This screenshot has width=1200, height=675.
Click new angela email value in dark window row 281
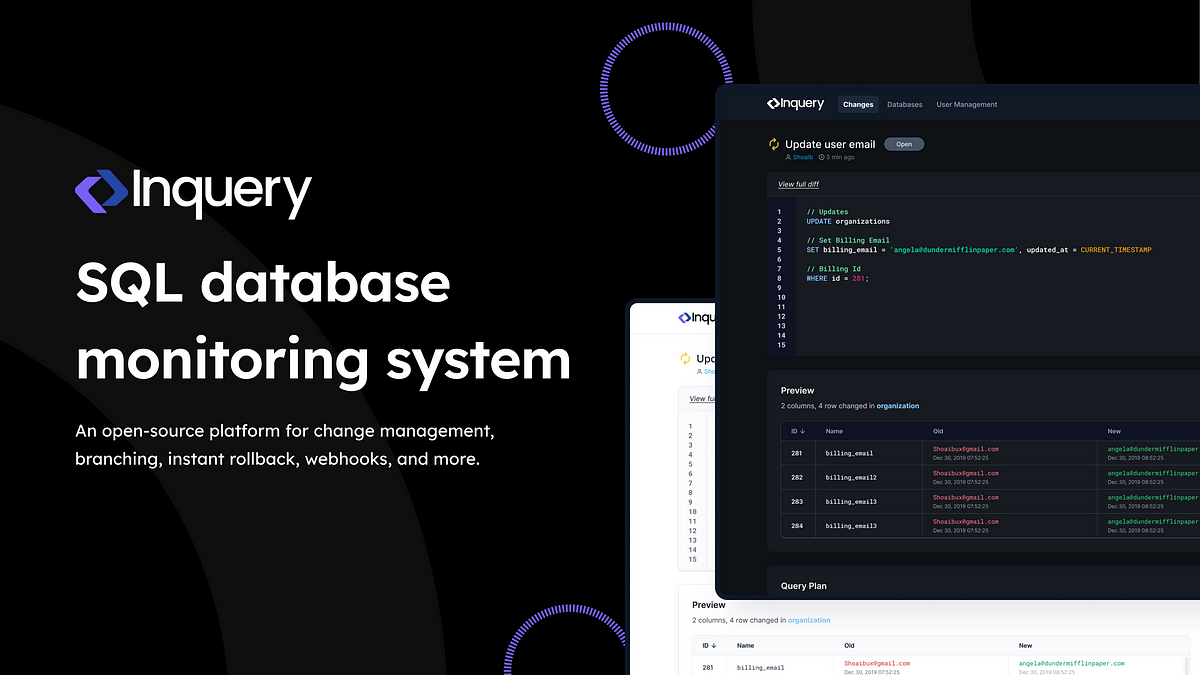[x=1153, y=449]
